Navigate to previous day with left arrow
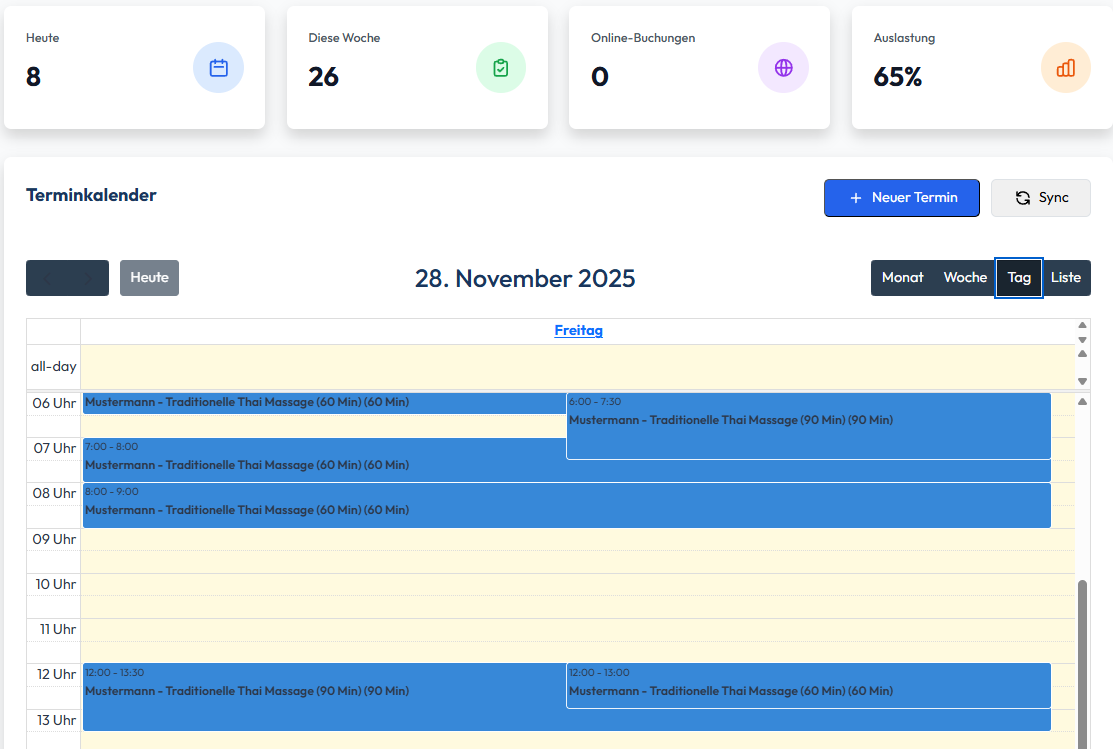The width and height of the screenshot is (1113, 749). [x=47, y=277]
